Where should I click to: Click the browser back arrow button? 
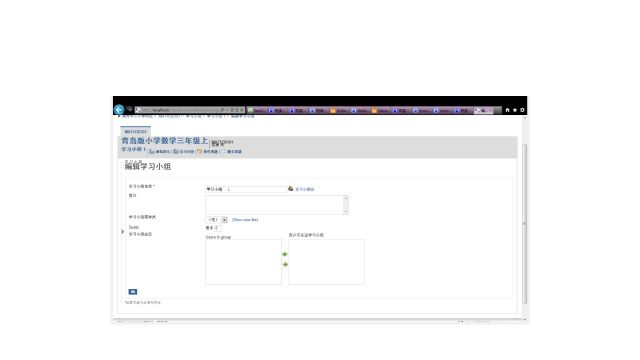pos(119,110)
